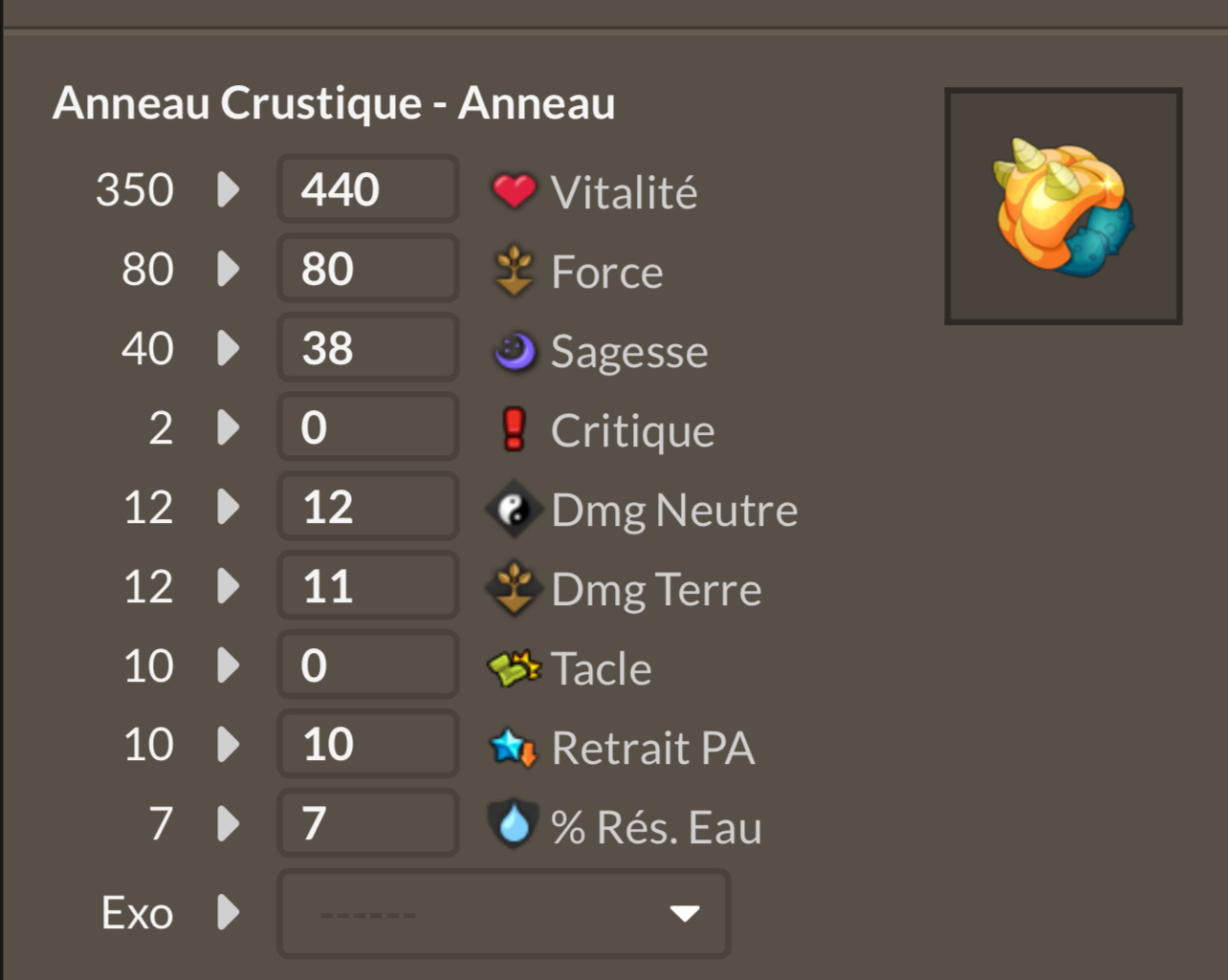Viewport: 1228px width, 980px height.
Task: Click the arrow next to Critique 2
Action: click(x=228, y=427)
